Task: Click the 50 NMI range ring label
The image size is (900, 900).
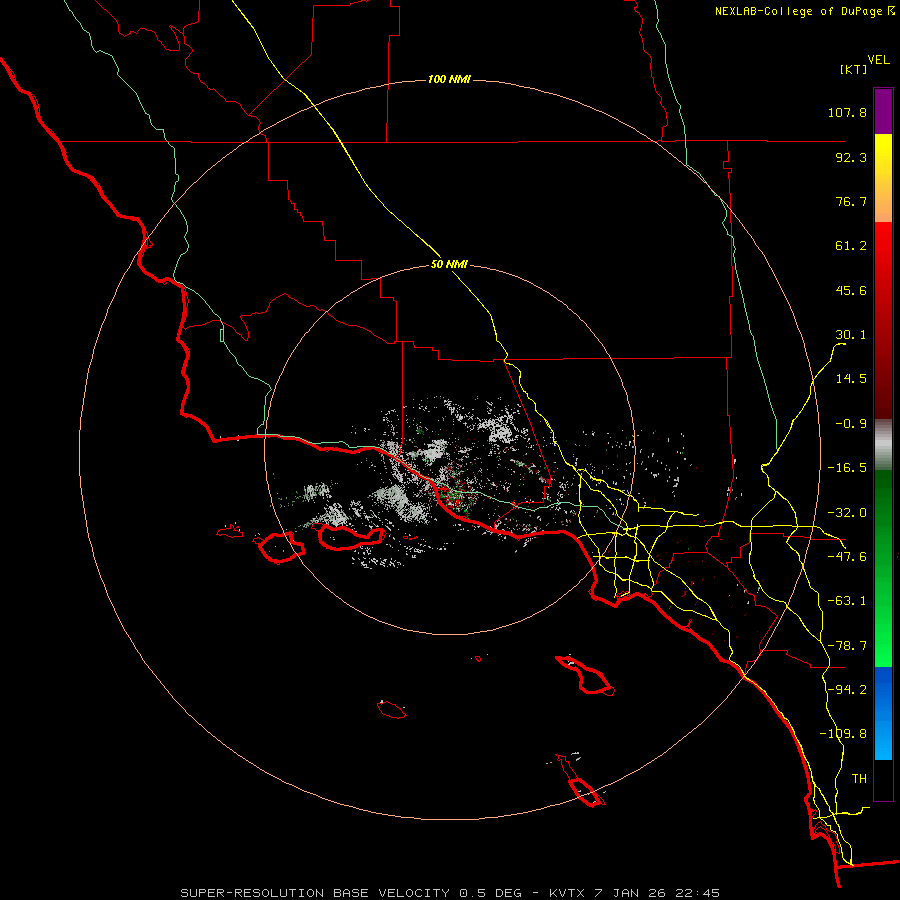Action: coord(449,264)
